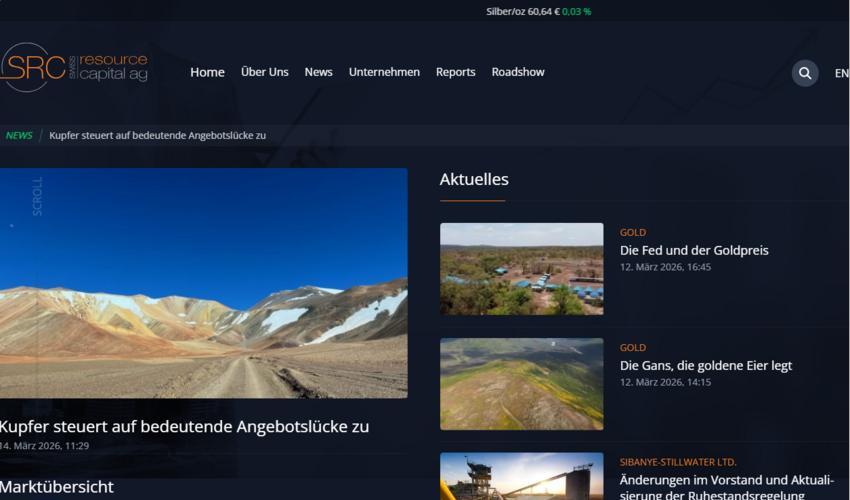Click the Marktübersicht heading
Image resolution: width=850 pixels, height=500 pixels.
click(x=57, y=487)
